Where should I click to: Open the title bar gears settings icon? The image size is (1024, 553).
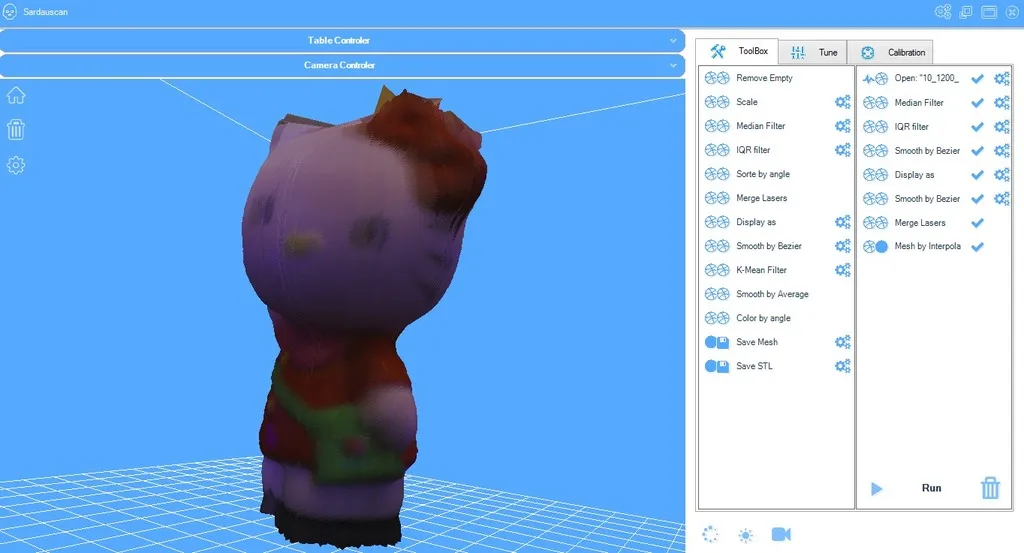pyautogui.click(x=942, y=12)
